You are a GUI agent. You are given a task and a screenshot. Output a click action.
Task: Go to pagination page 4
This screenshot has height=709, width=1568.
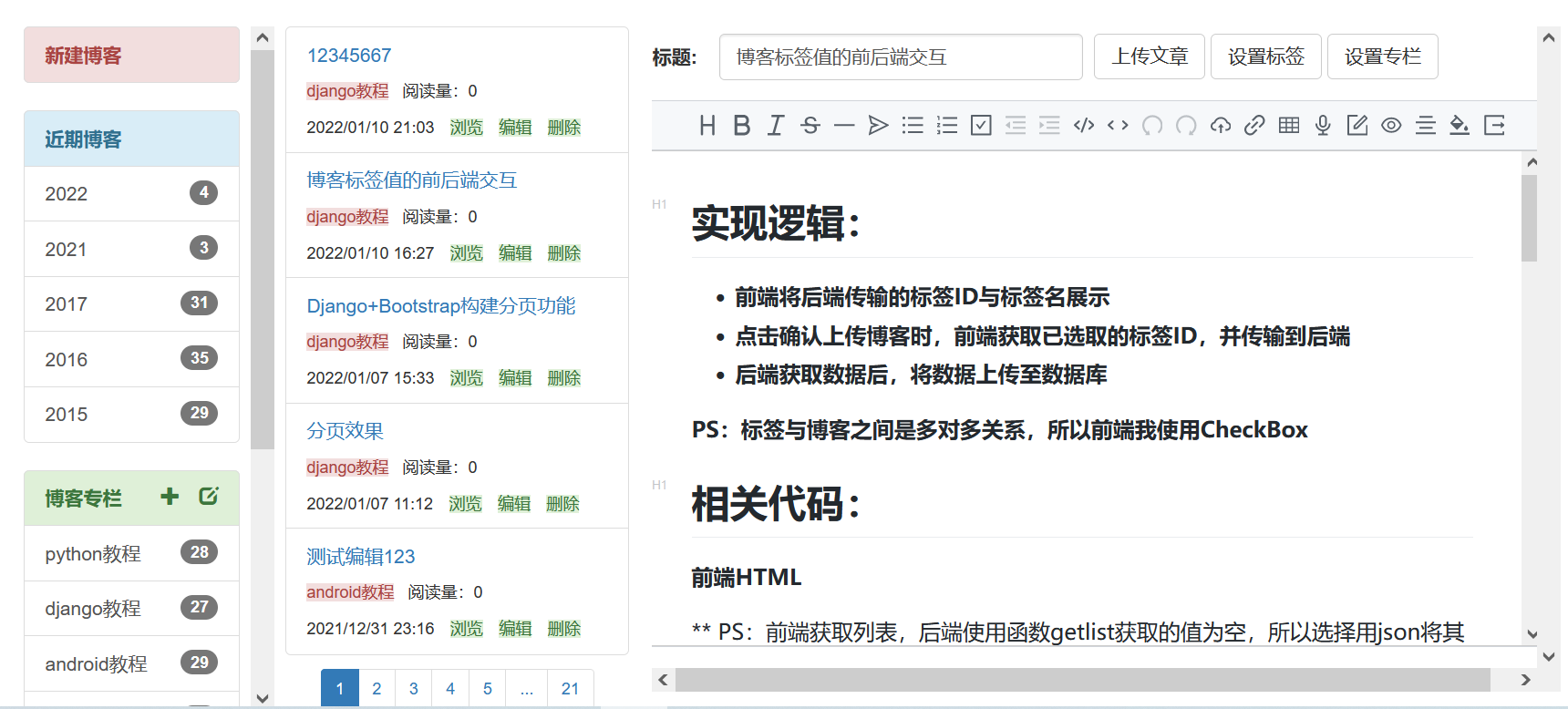[450, 688]
